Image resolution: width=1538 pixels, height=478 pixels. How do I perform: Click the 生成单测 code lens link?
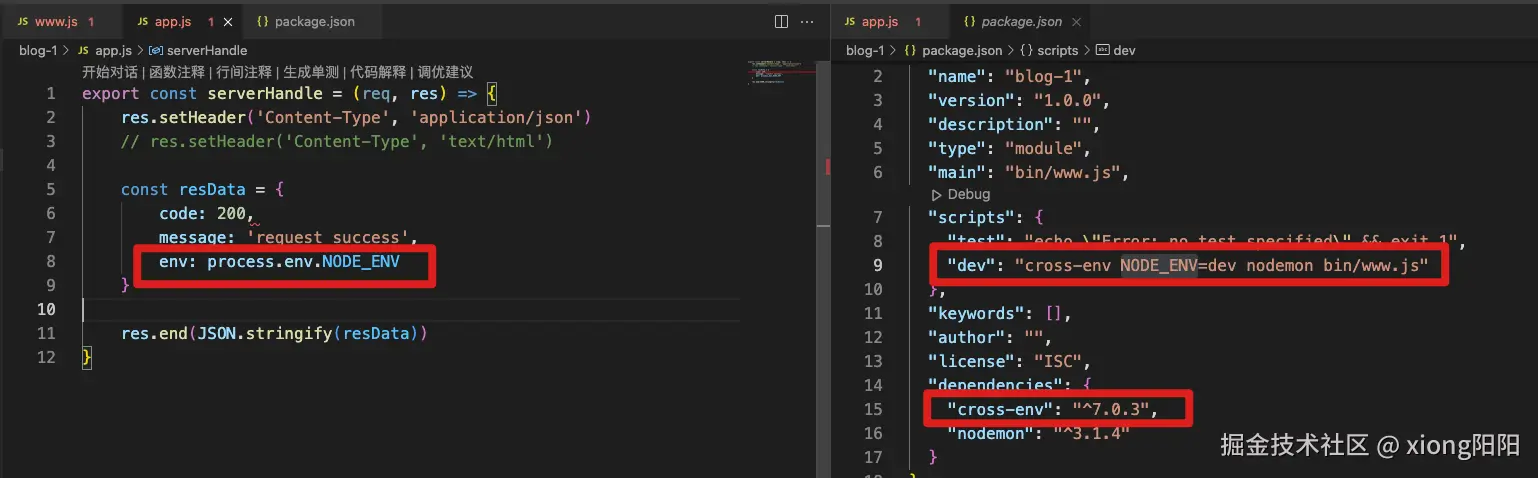pos(312,72)
